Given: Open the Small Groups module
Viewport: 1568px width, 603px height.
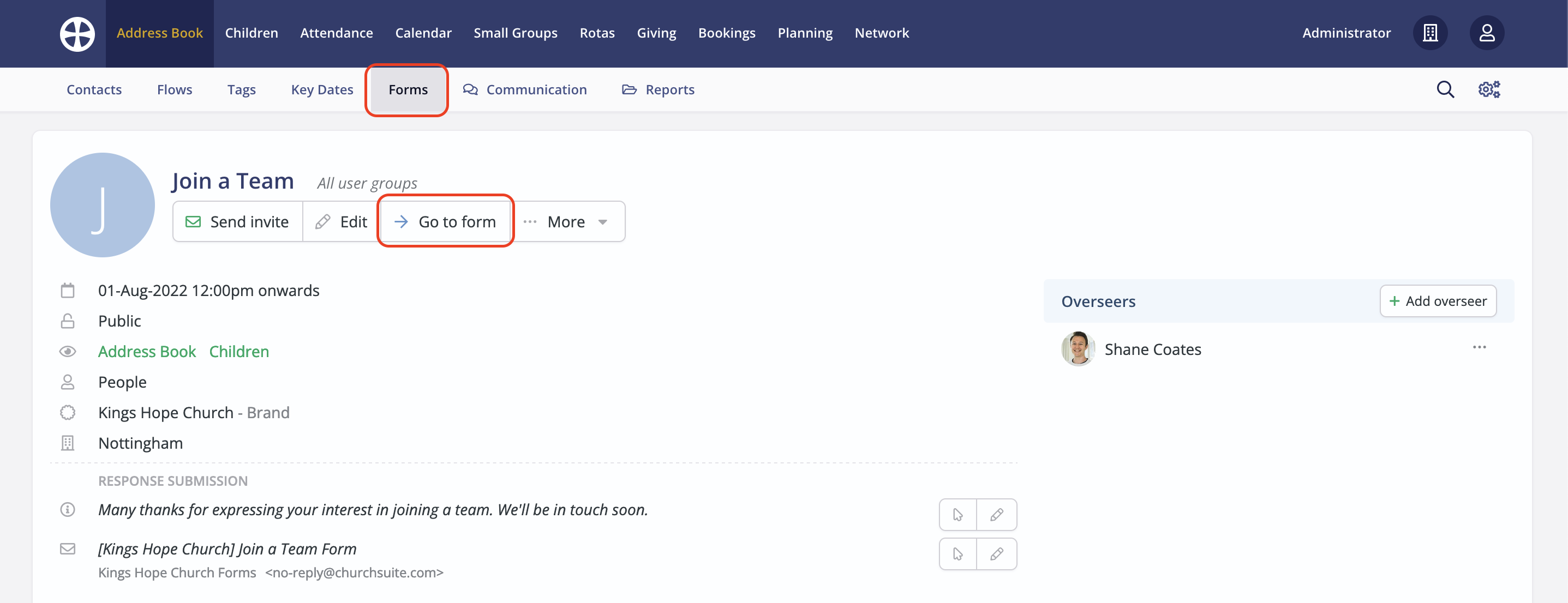Looking at the screenshot, I should (515, 33).
